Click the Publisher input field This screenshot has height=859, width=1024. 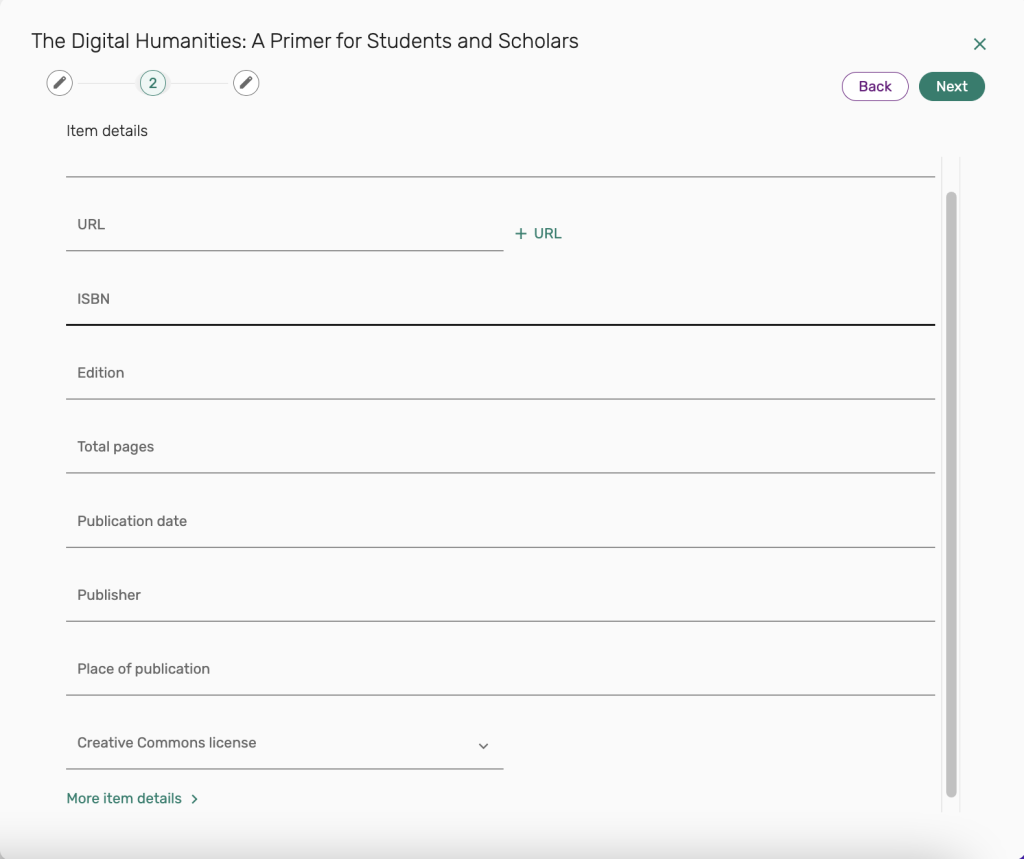500,596
